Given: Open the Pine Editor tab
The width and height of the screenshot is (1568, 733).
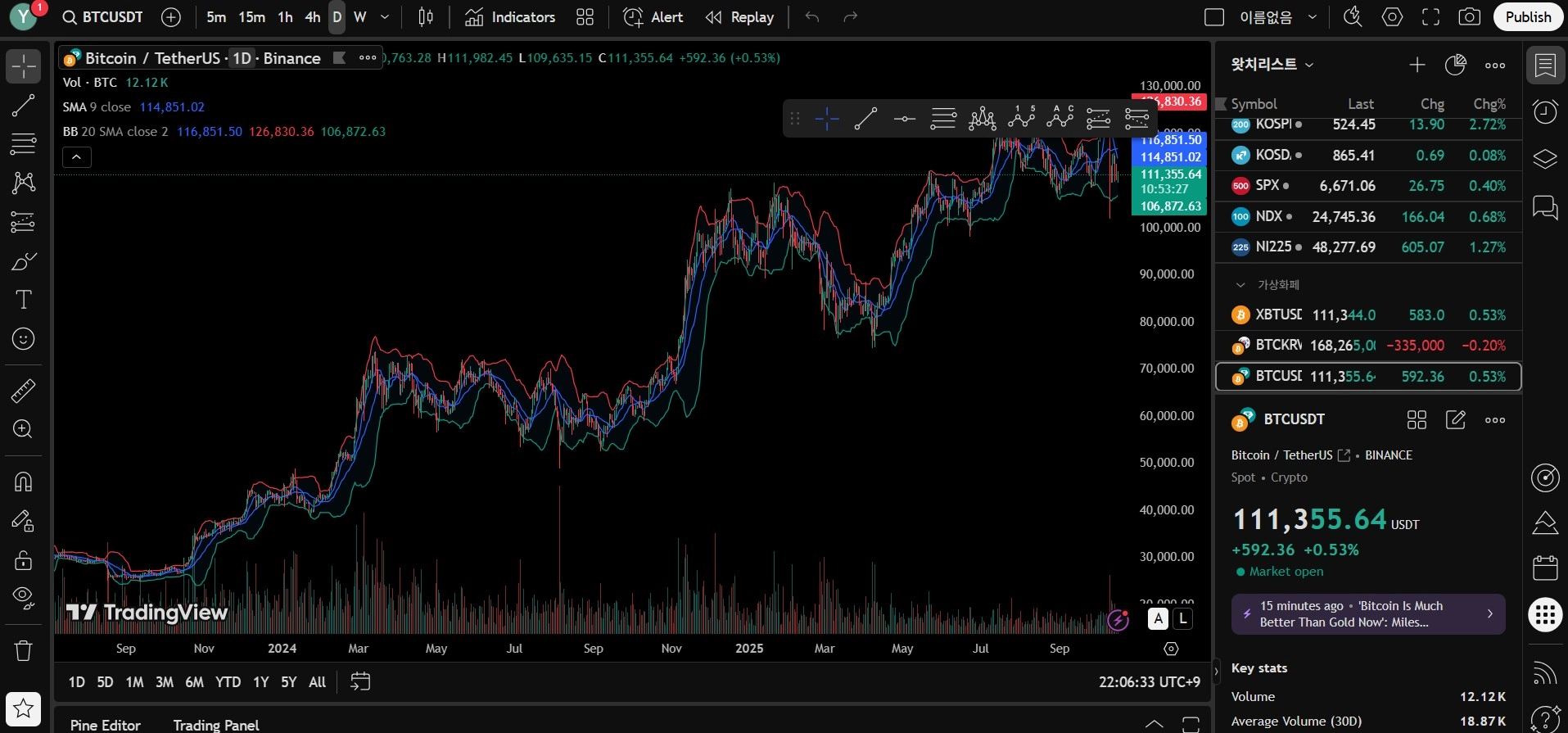Looking at the screenshot, I should [106, 725].
